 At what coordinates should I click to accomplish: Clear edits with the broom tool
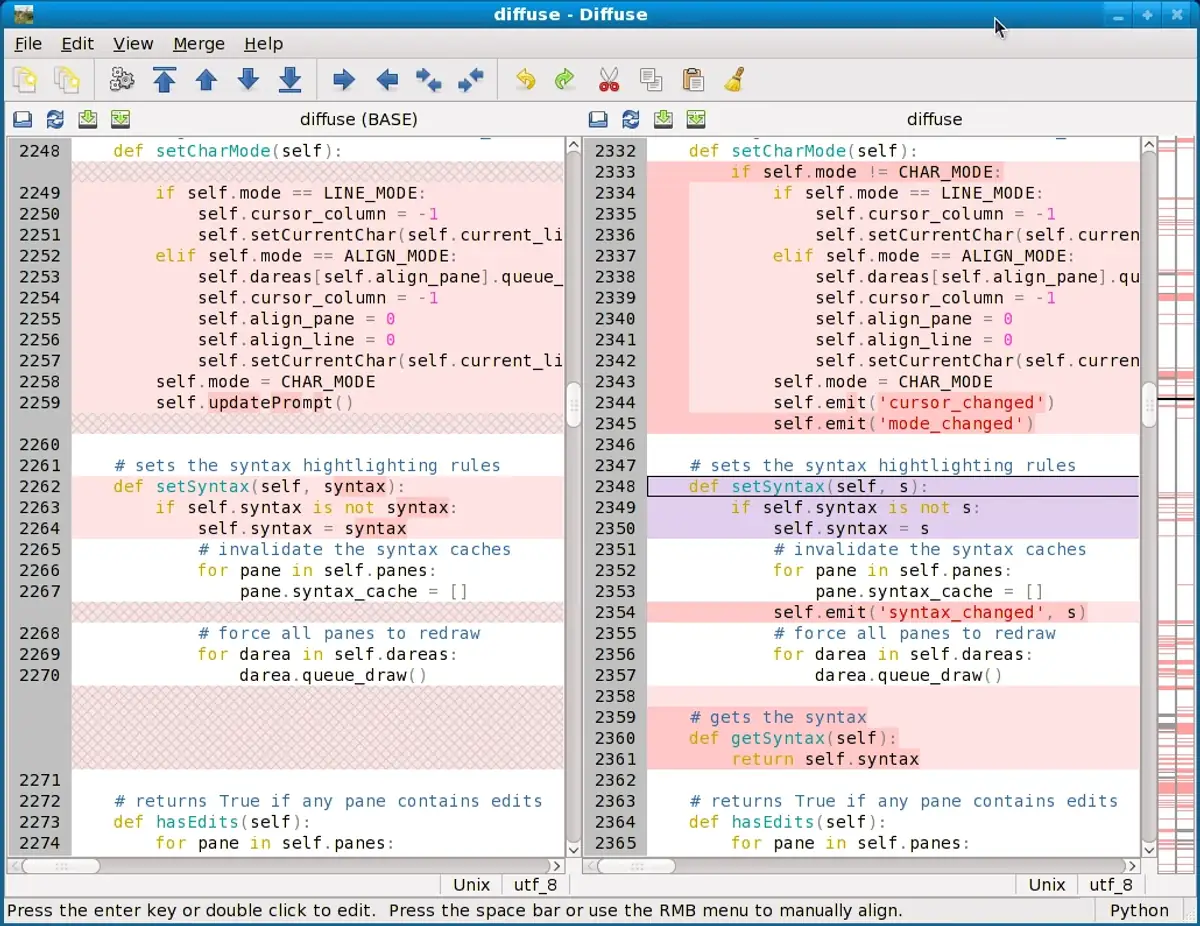coord(735,79)
